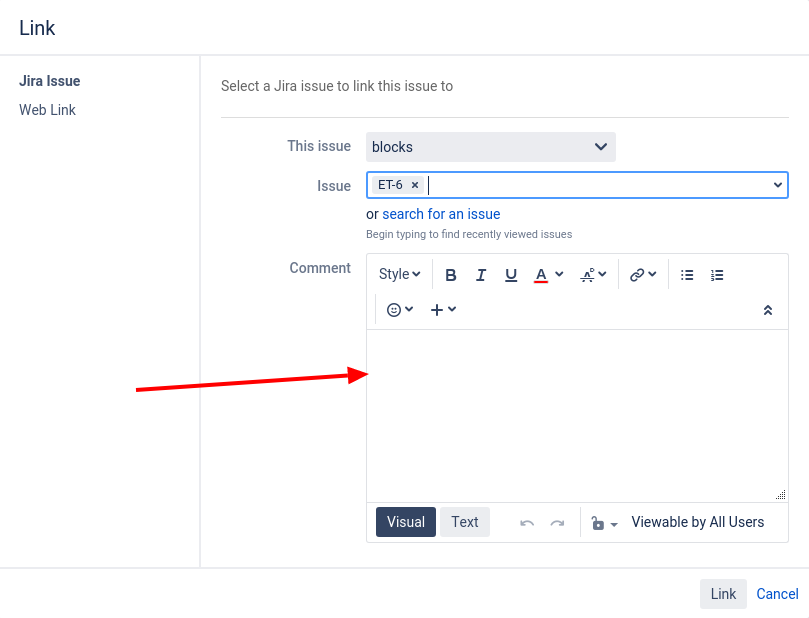Undo last edit in comment

[527, 523]
